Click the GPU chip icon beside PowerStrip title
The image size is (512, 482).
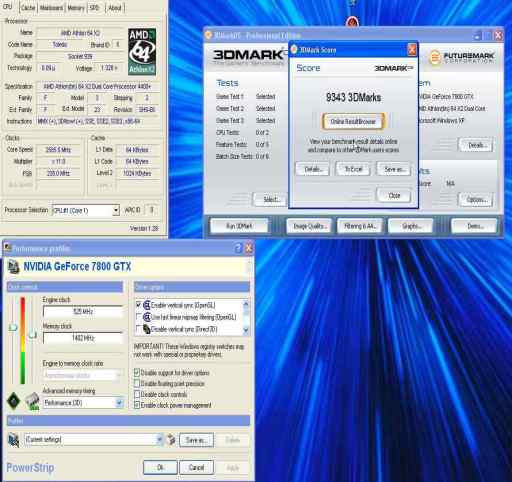coord(14,267)
